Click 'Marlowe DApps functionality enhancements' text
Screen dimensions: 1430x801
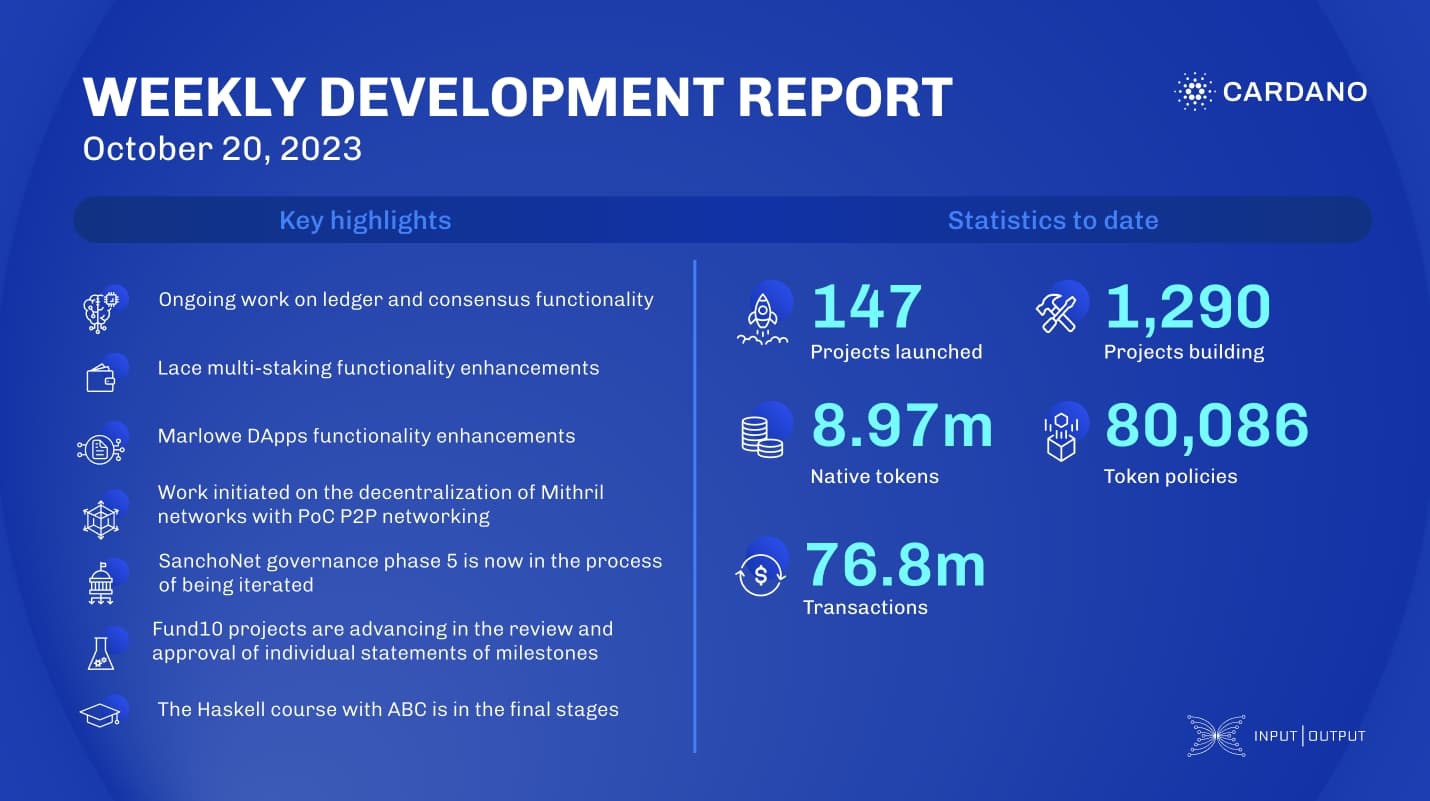[x=366, y=436]
